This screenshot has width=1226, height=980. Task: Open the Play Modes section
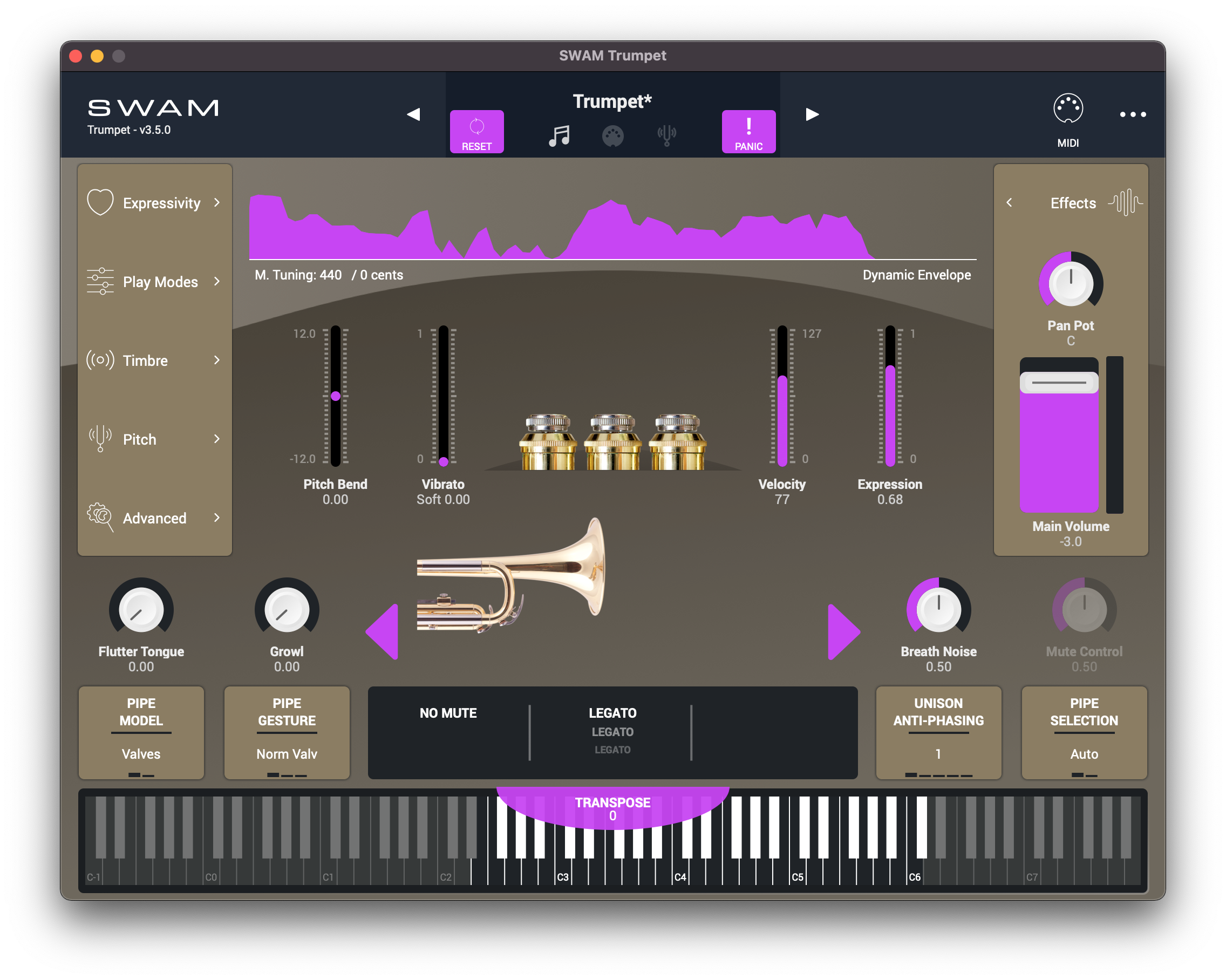pos(155,282)
